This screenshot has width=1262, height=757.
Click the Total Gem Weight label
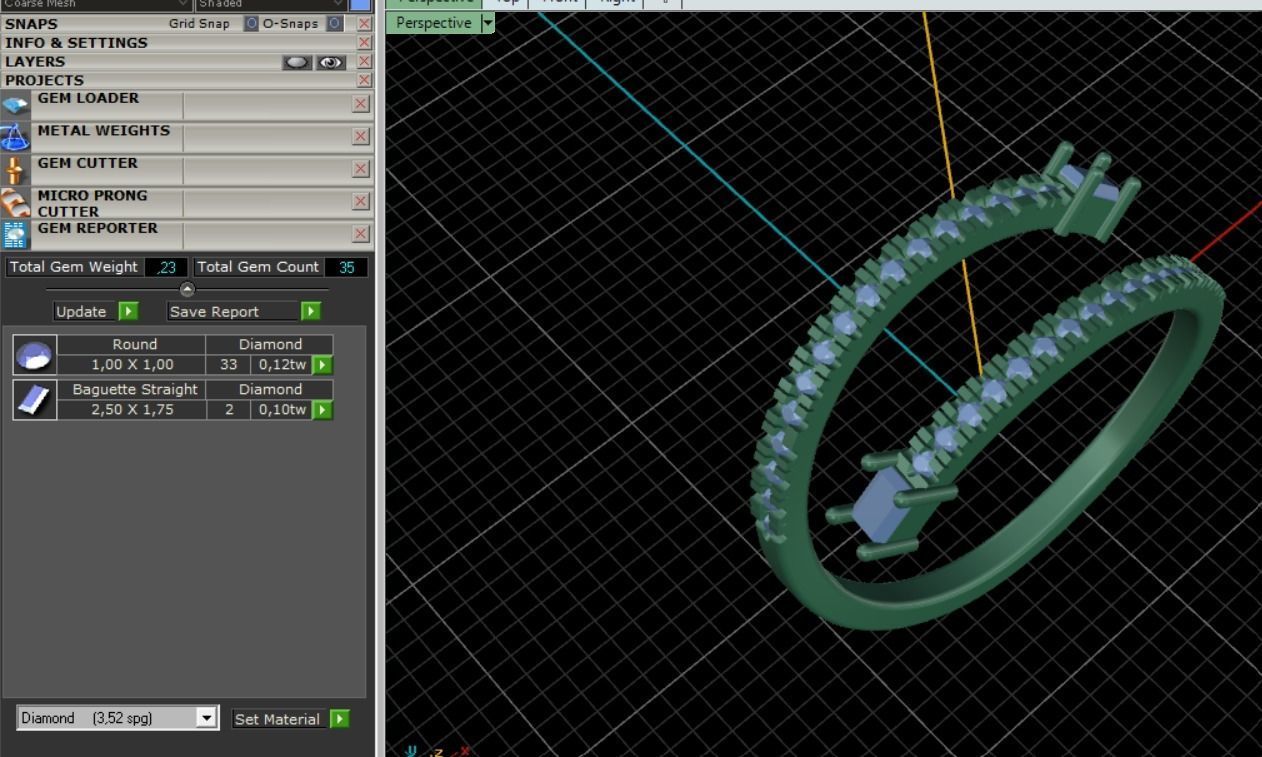coord(73,267)
